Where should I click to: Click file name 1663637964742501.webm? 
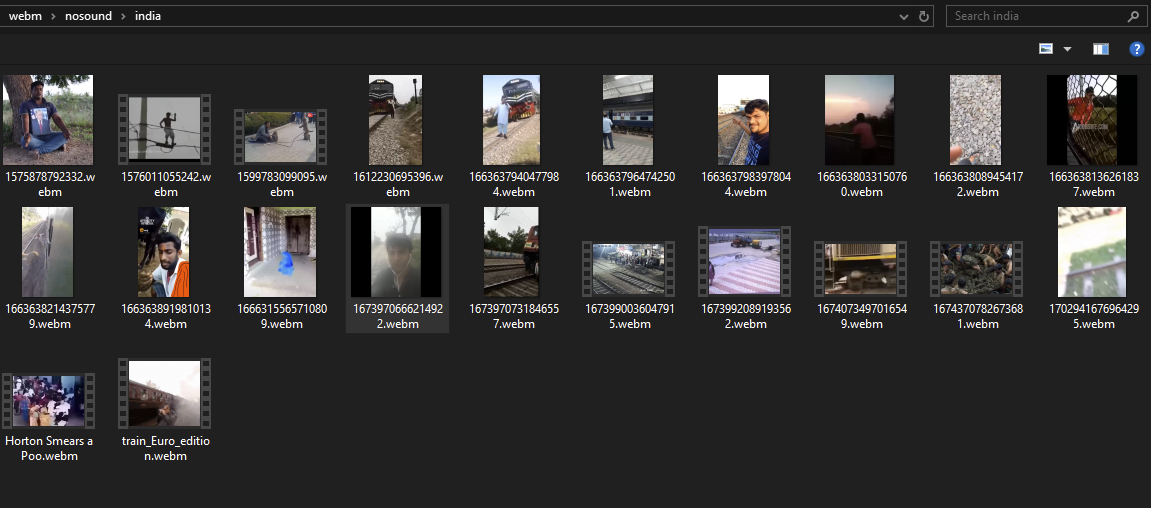click(x=628, y=185)
